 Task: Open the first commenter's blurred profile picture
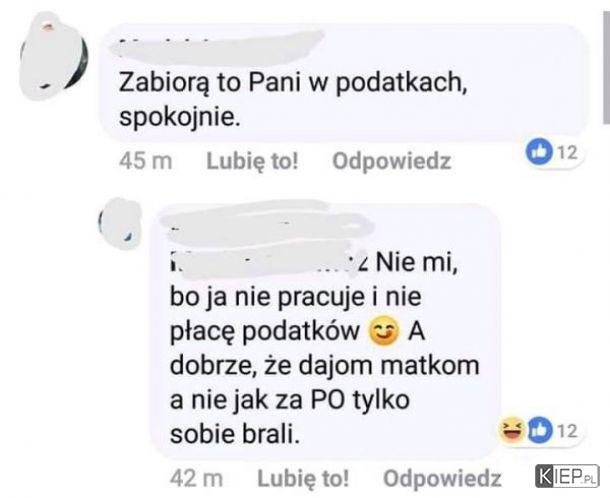click(53, 55)
